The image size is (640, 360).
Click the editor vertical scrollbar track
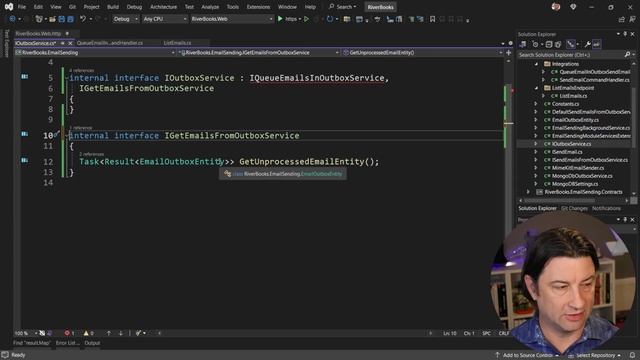pos(509,196)
